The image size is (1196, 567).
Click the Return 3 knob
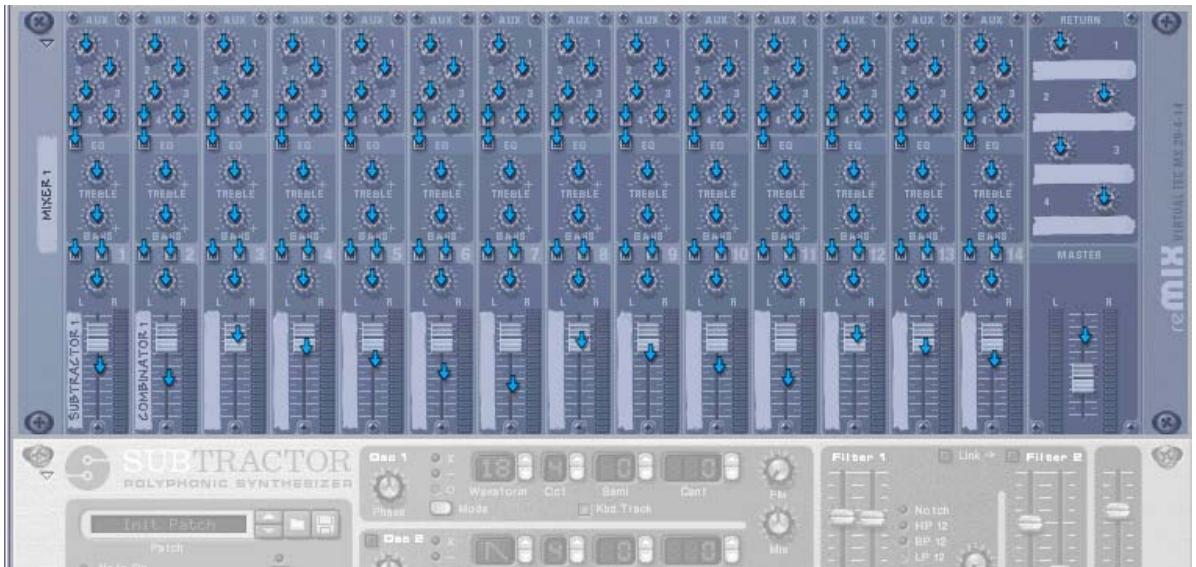[x=1060, y=147]
